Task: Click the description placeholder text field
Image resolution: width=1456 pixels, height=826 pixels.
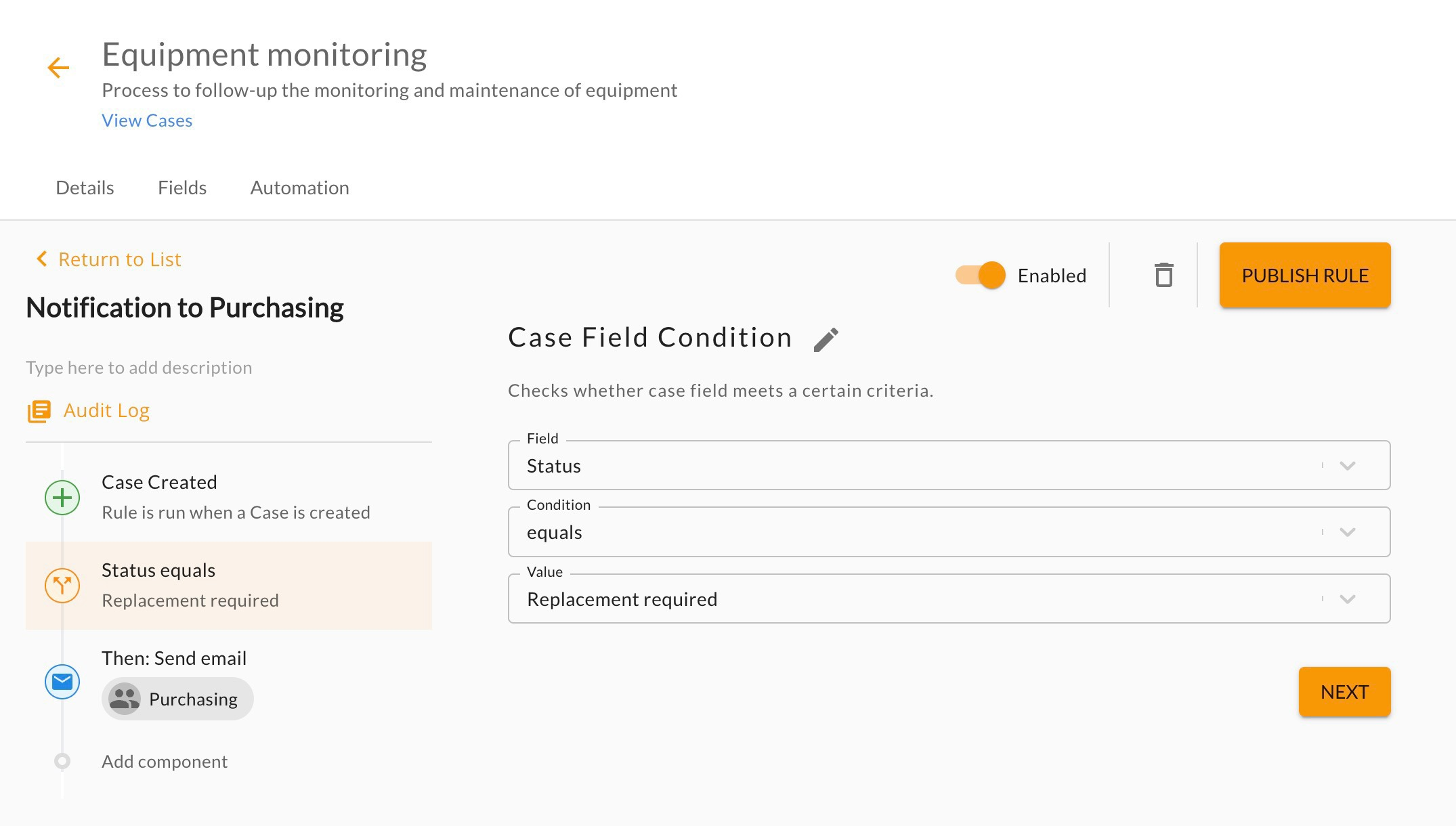Action: pos(139,368)
